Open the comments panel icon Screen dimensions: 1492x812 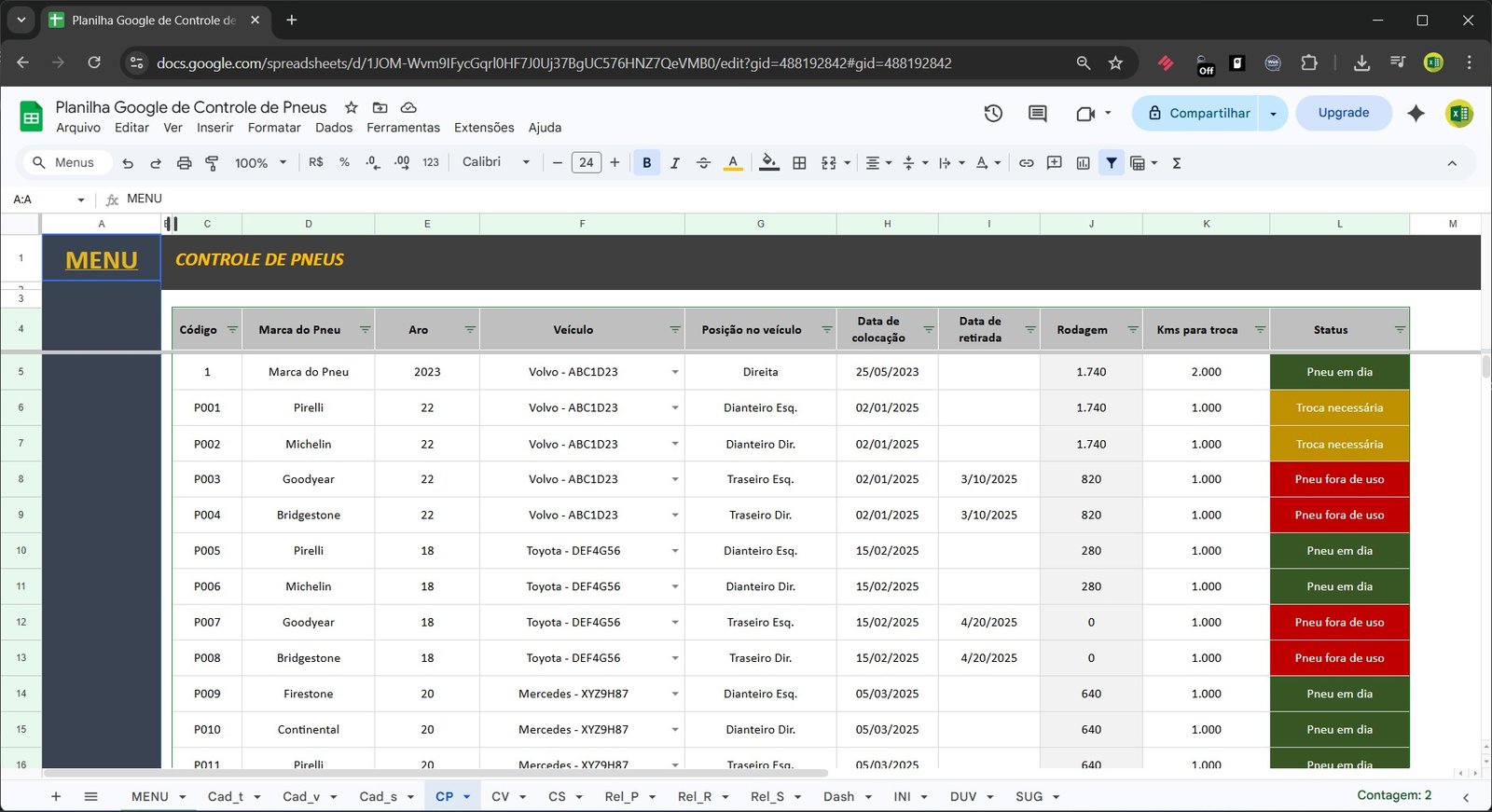tap(1037, 113)
